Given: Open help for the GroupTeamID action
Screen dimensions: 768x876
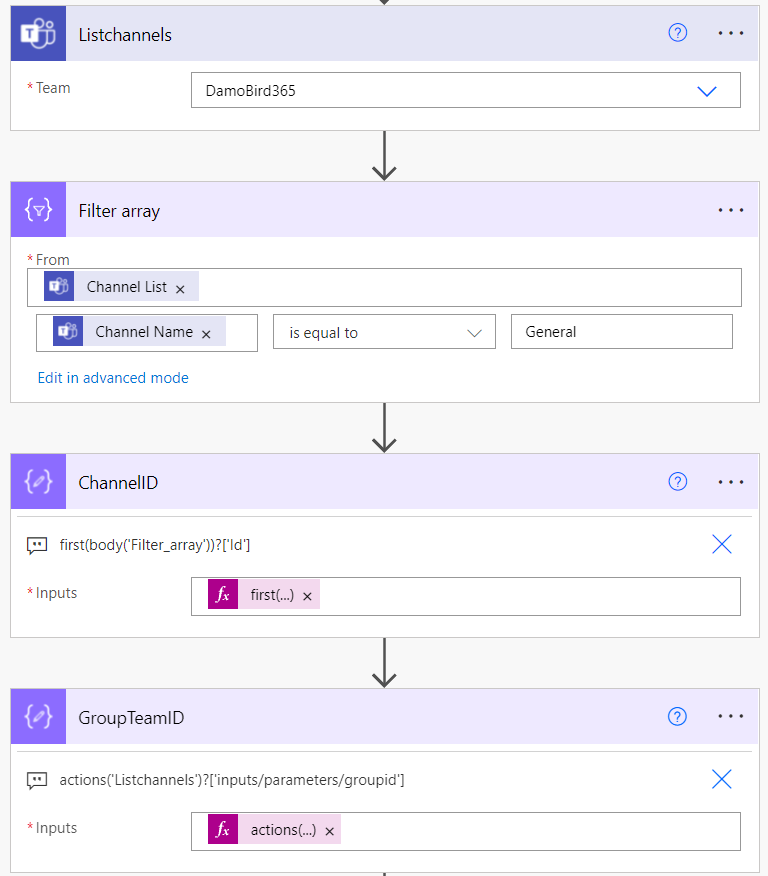Looking at the screenshot, I should [x=678, y=717].
